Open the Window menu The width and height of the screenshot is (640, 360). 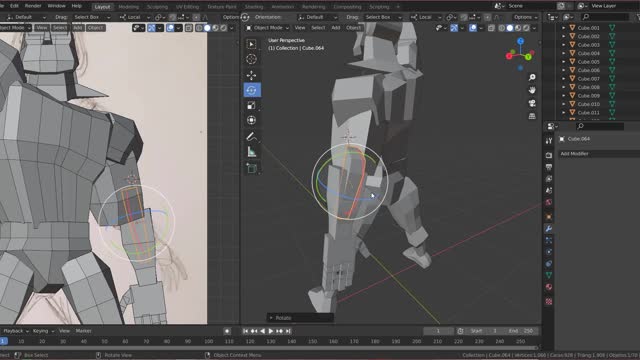56,6
